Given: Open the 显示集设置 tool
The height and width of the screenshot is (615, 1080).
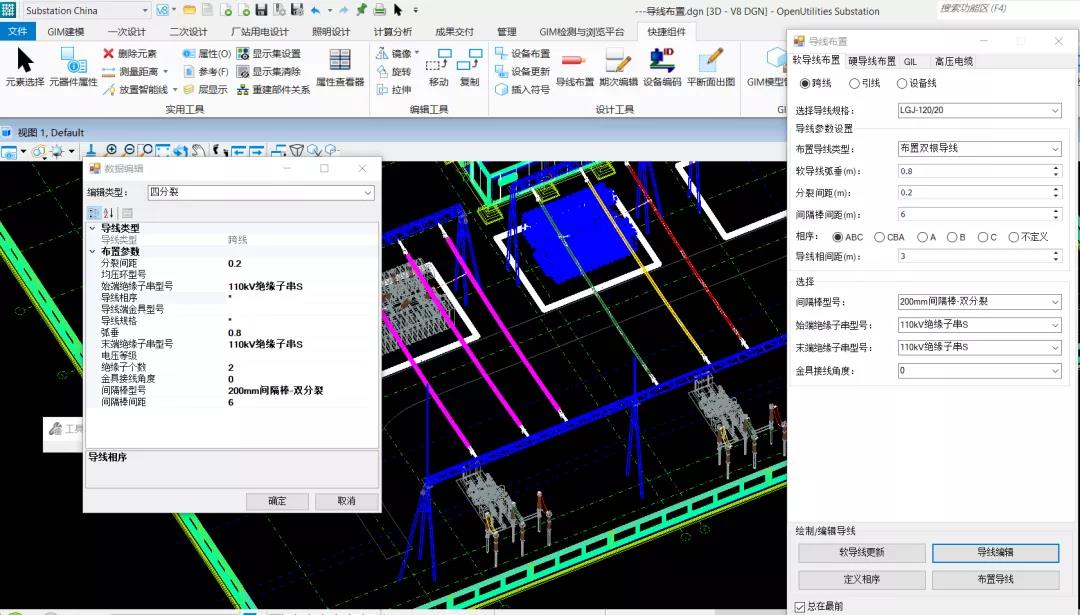Looking at the screenshot, I should (x=269, y=53).
